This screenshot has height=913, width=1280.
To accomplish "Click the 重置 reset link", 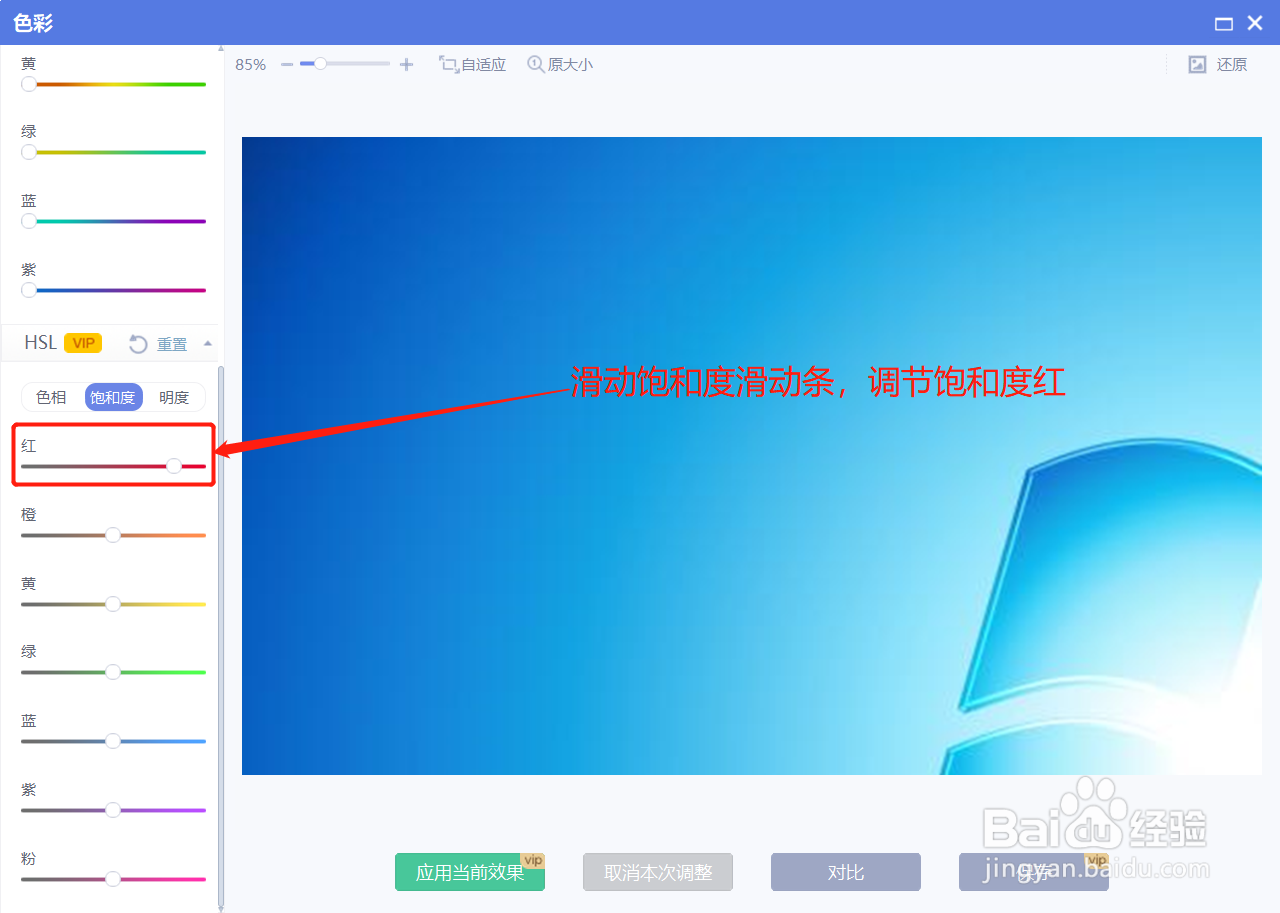I will coord(172,344).
